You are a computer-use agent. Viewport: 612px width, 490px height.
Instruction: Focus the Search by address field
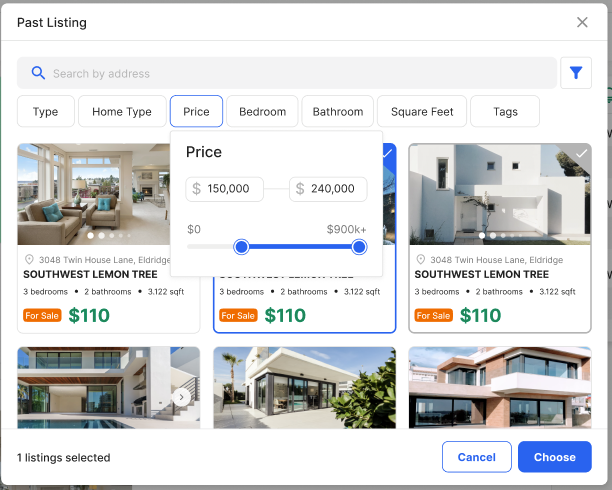pyautogui.click(x=287, y=73)
